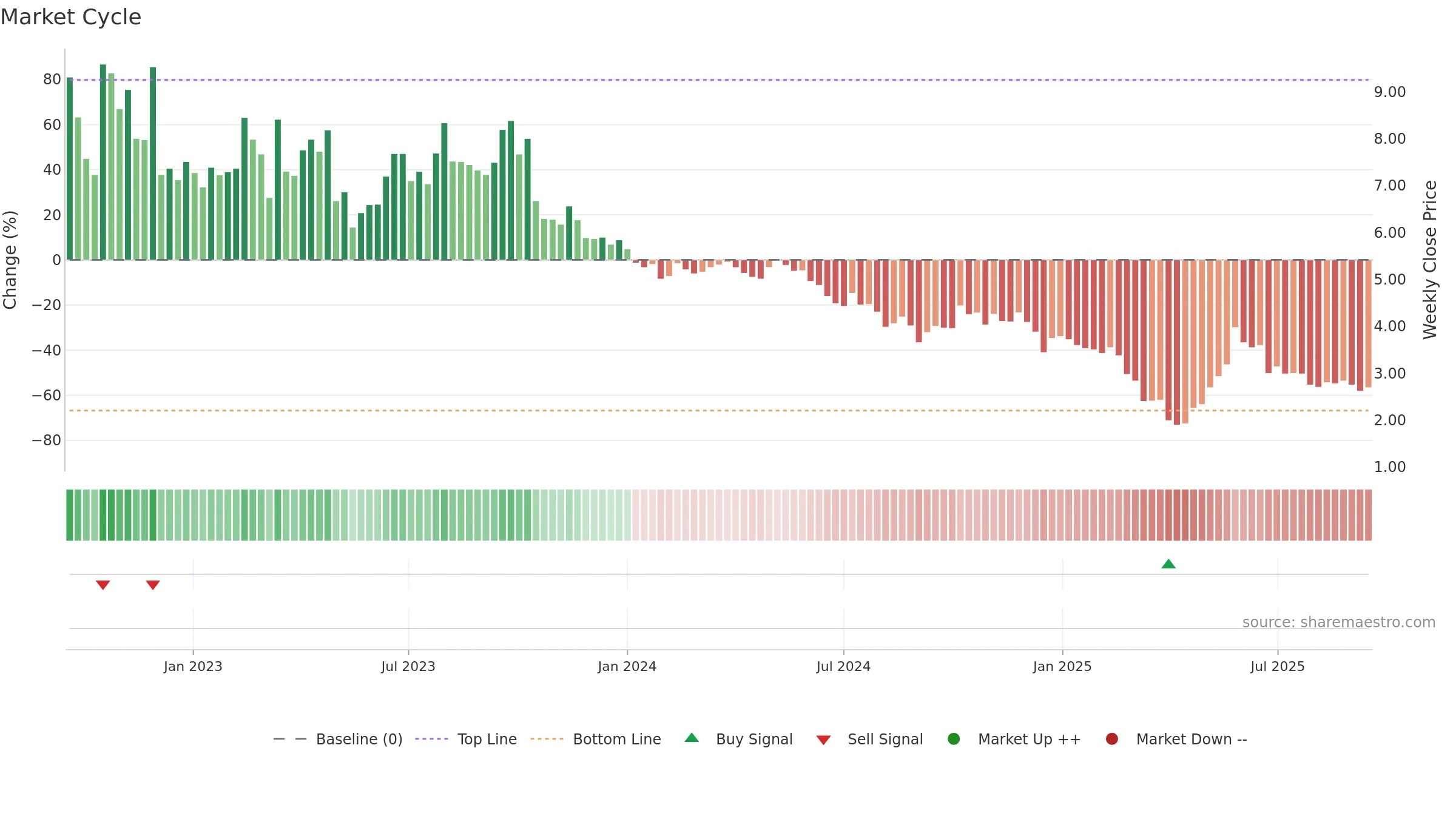
Task: Click the Jul 2023 x-axis label
Action: 408,667
